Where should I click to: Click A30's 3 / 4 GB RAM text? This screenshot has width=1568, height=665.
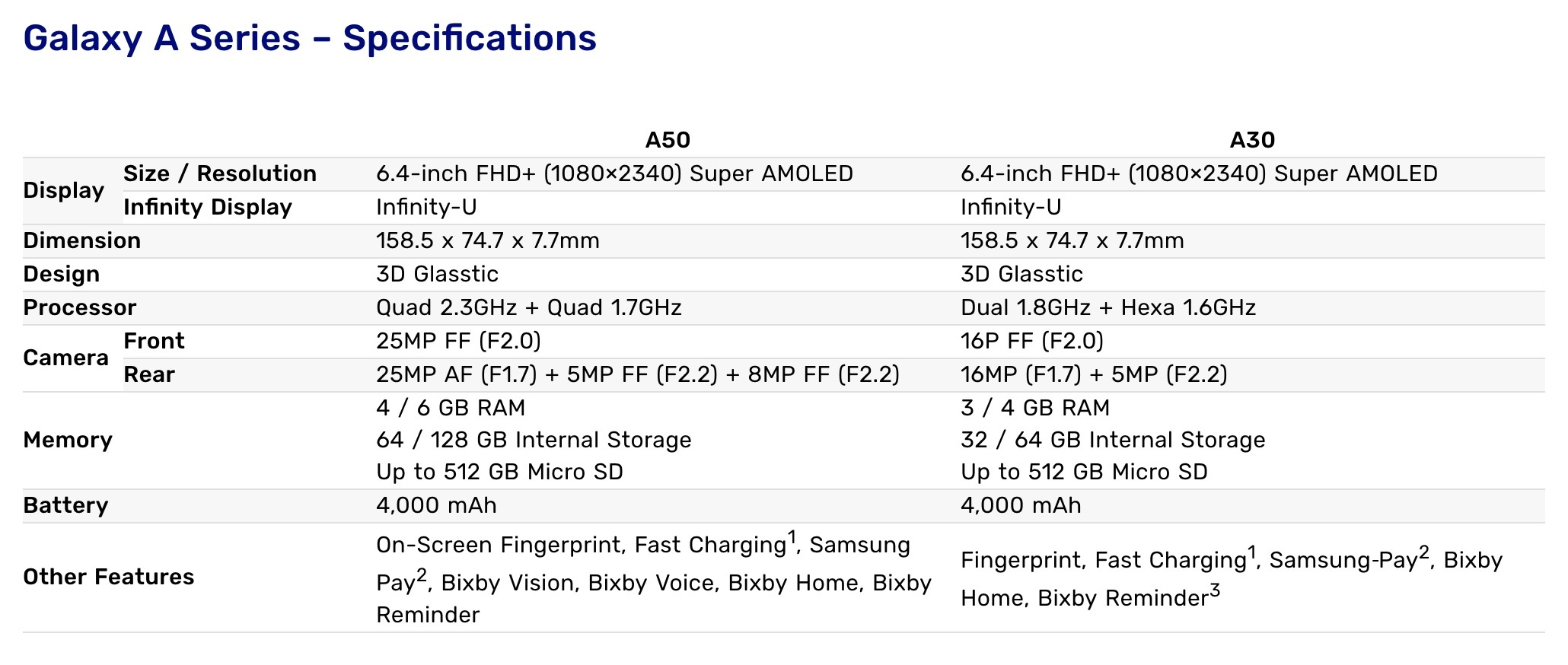[x=1035, y=408]
